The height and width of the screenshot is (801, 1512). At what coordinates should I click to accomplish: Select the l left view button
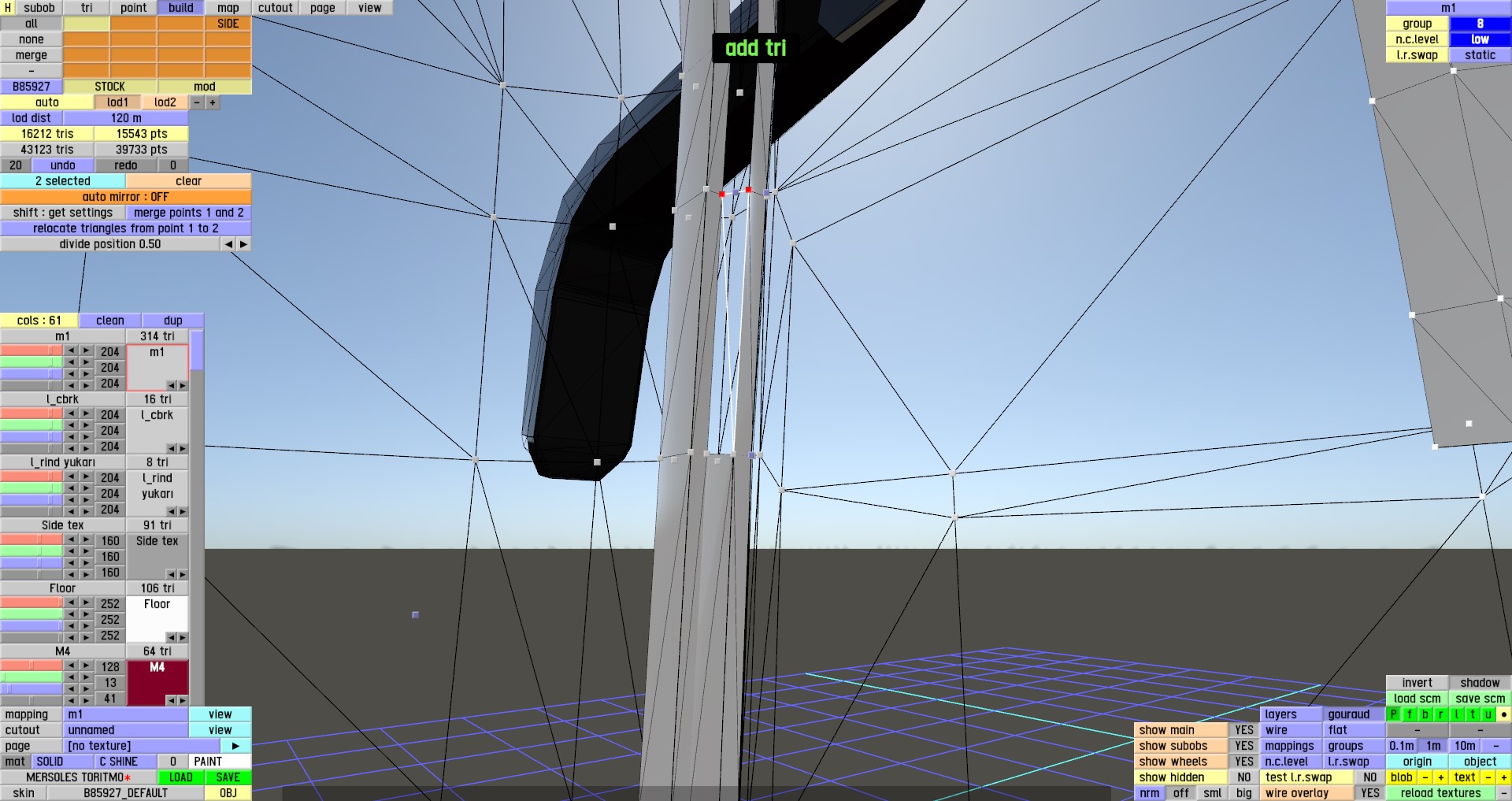(x=1457, y=714)
